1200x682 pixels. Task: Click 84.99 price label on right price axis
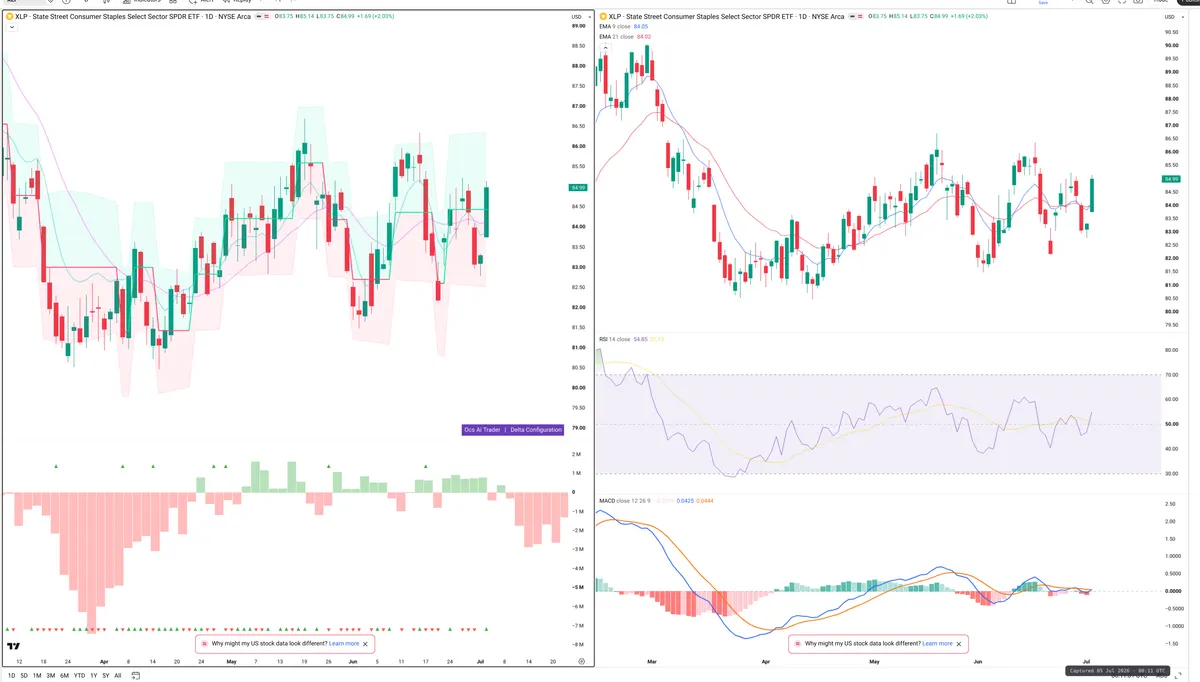click(x=1172, y=179)
